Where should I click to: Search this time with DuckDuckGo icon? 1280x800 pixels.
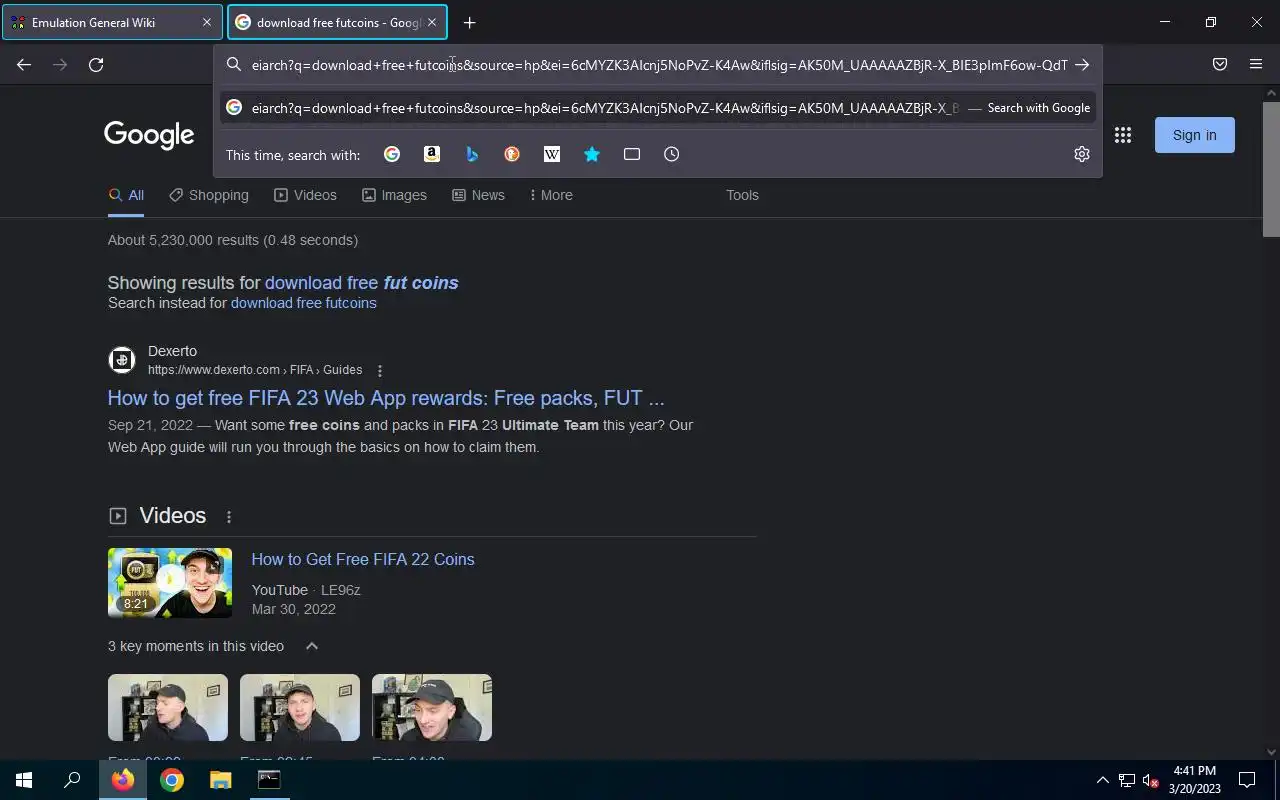pyautogui.click(x=512, y=154)
